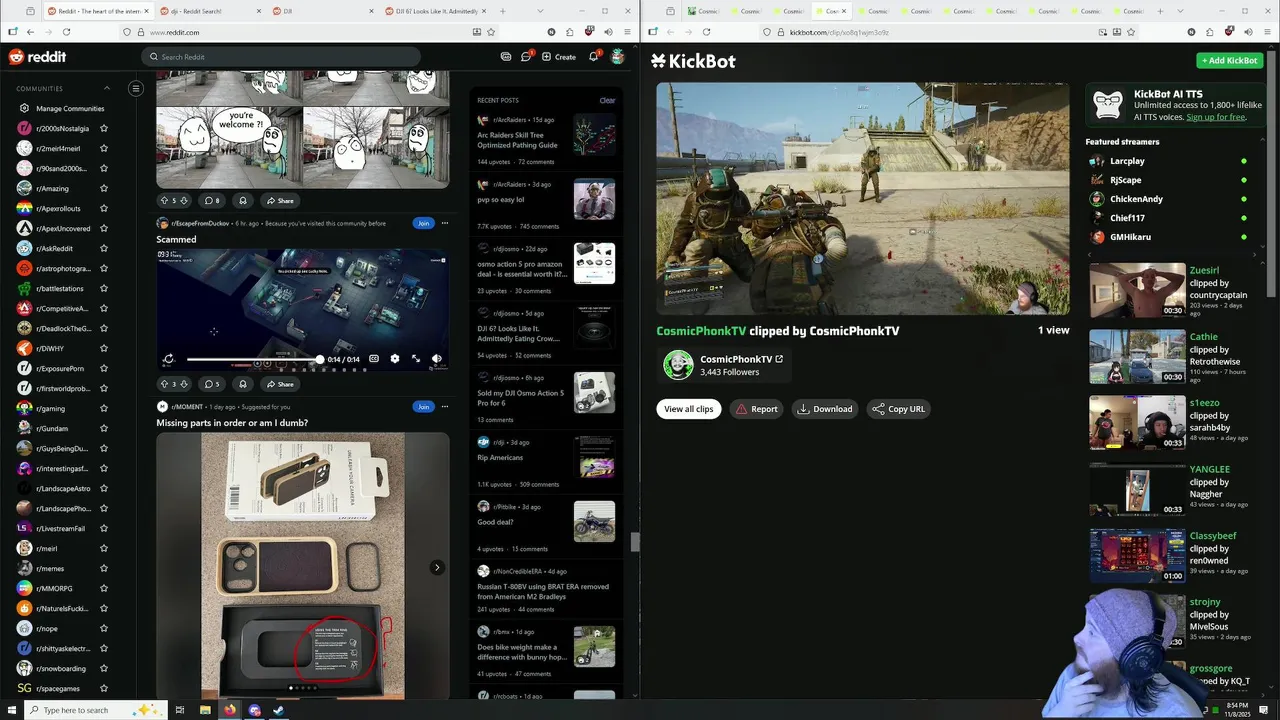The image size is (1280, 720).
Task: Open the Reddit user avatar menu
Action: [618, 57]
